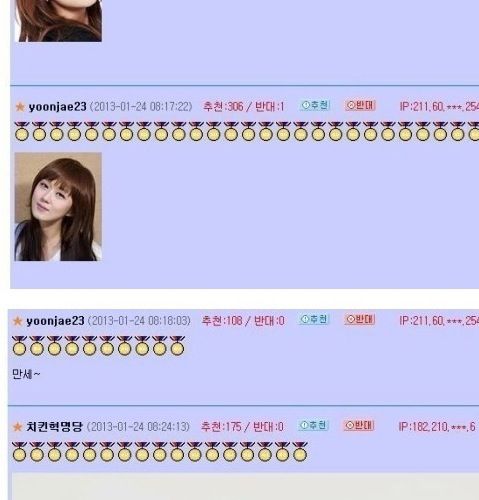The width and height of the screenshot is (479, 500).
Task: Click first medal in 08:17:22 comment row
Action: pyautogui.click(x=22, y=131)
